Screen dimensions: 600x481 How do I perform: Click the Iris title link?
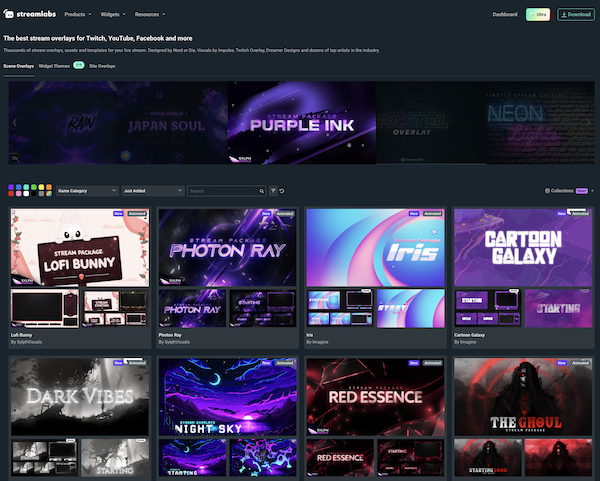pos(310,335)
